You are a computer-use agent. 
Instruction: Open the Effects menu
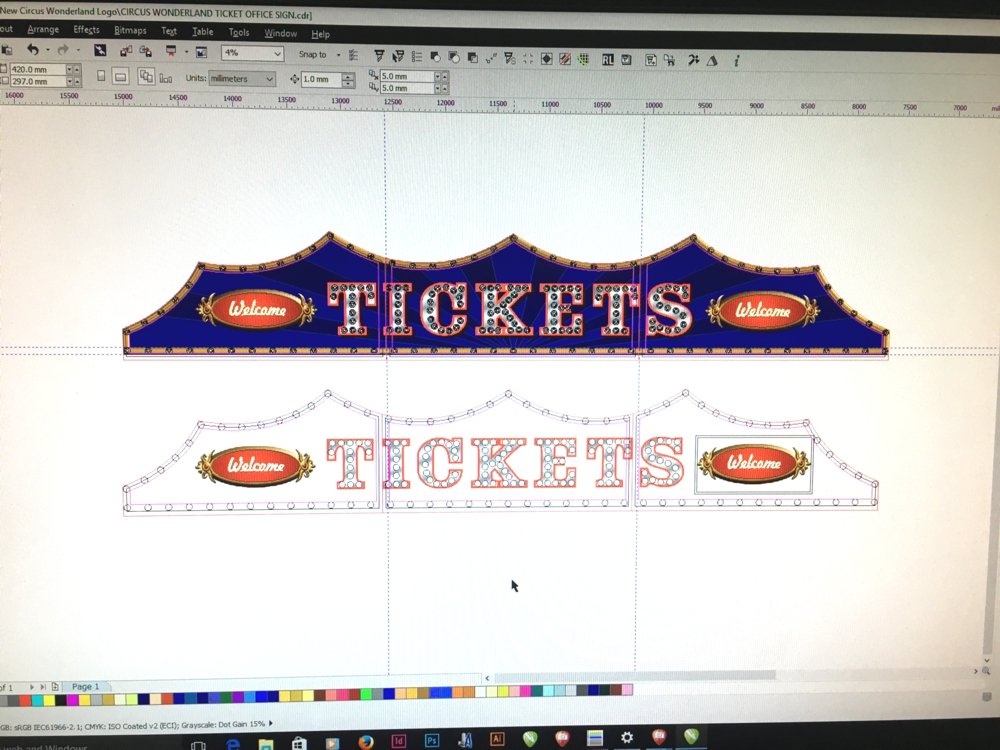pos(87,30)
